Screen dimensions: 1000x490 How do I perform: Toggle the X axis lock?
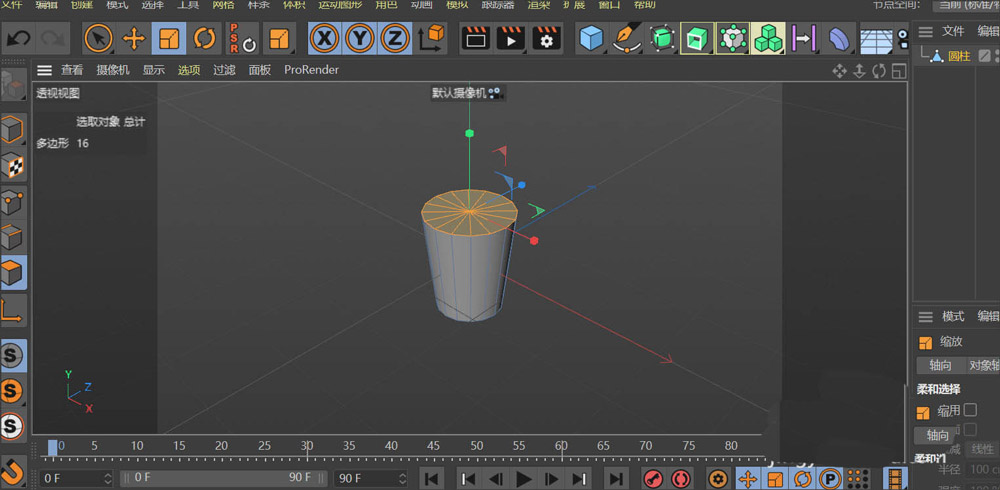(x=324, y=39)
